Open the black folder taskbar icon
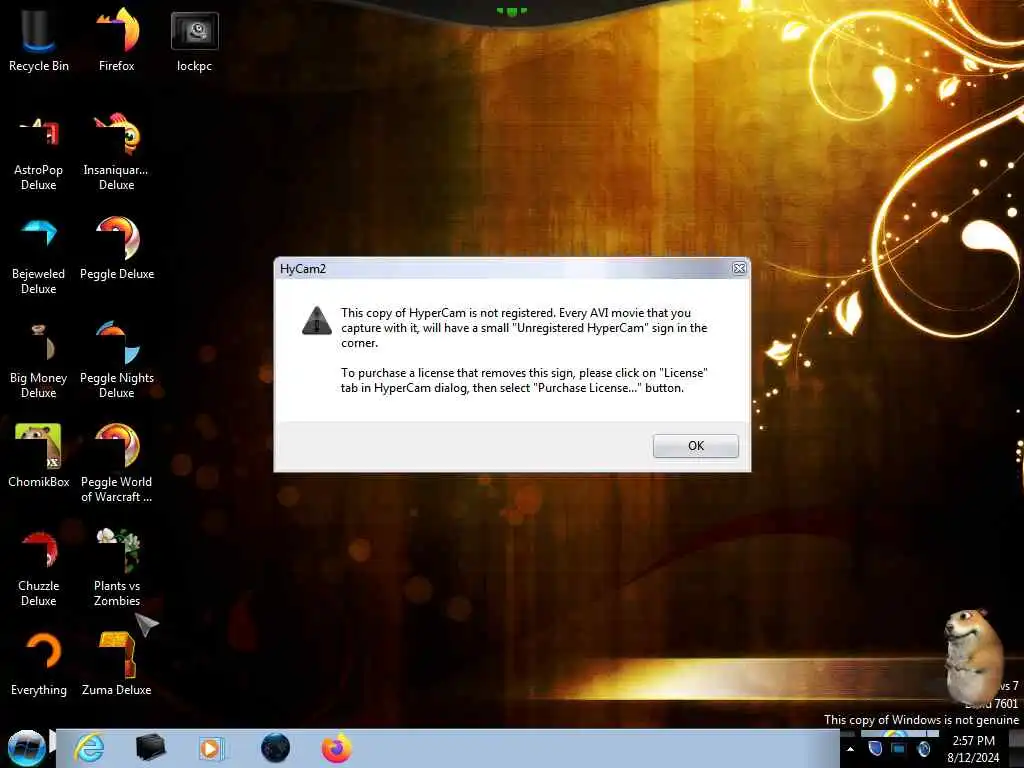The width and height of the screenshot is (1024, 768). 150,748
